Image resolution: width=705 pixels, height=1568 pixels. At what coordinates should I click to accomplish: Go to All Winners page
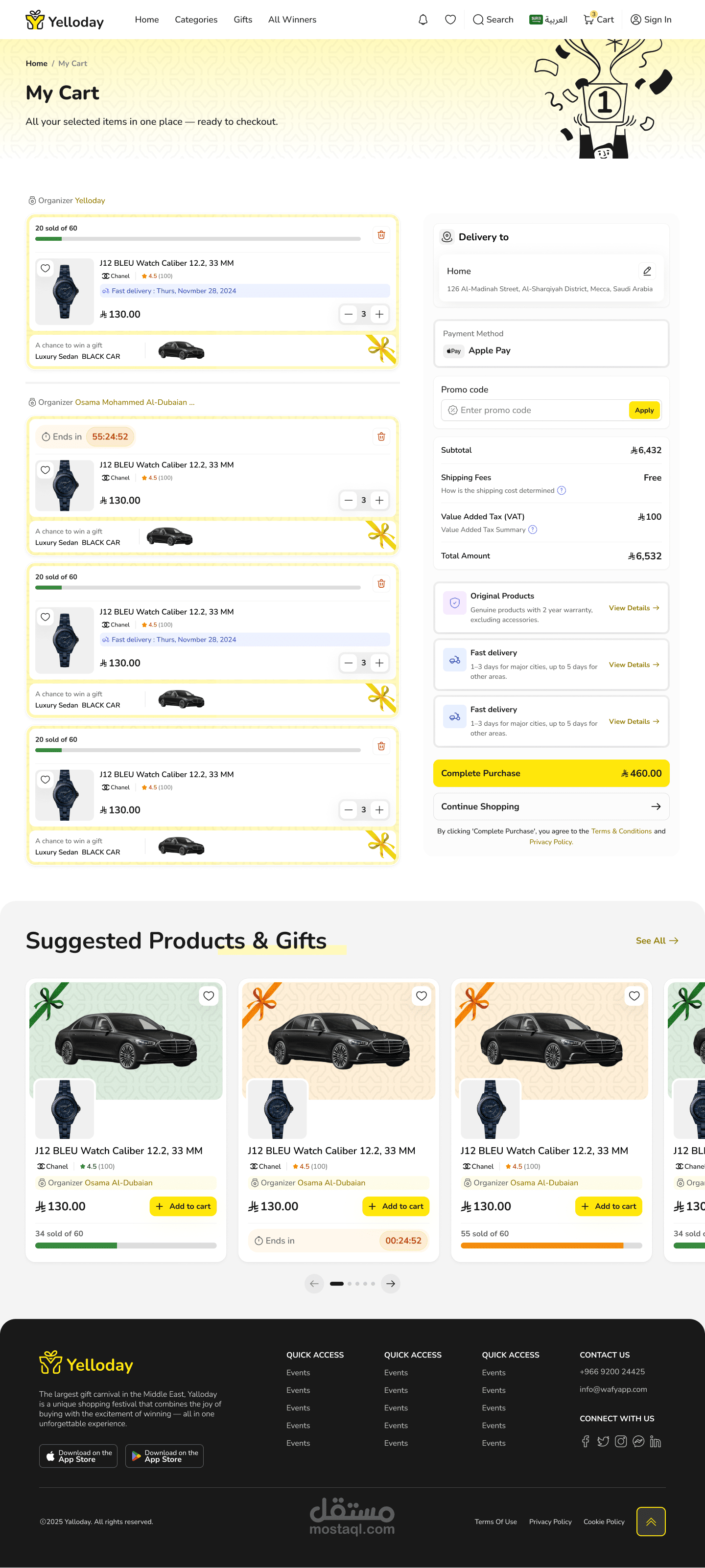[292, 20]
